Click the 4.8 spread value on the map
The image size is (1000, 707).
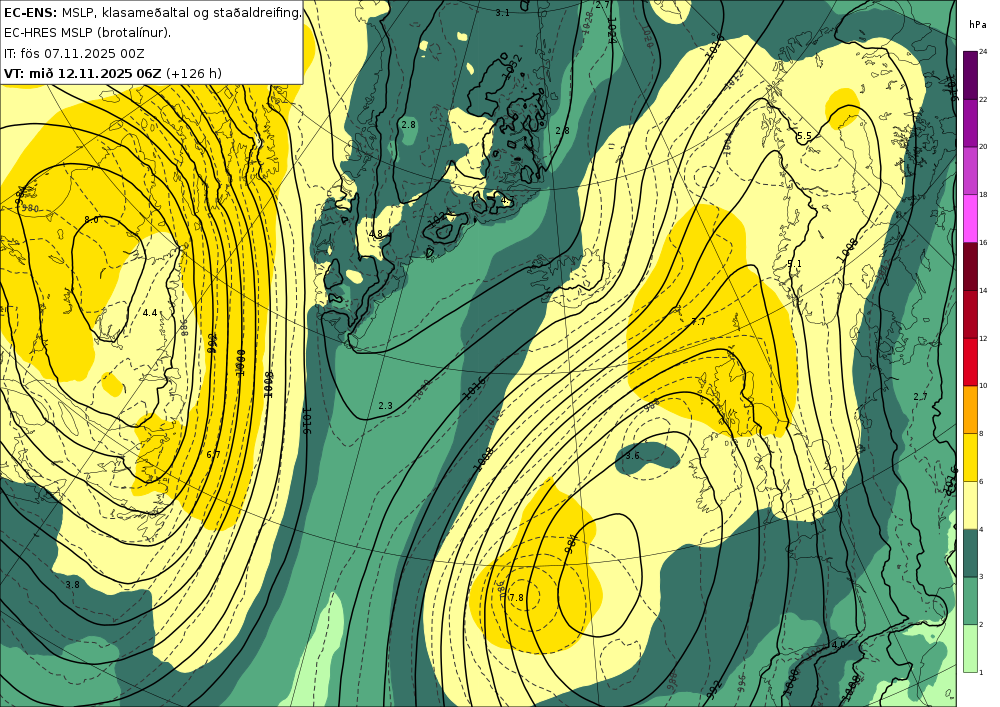coord(376,234)
